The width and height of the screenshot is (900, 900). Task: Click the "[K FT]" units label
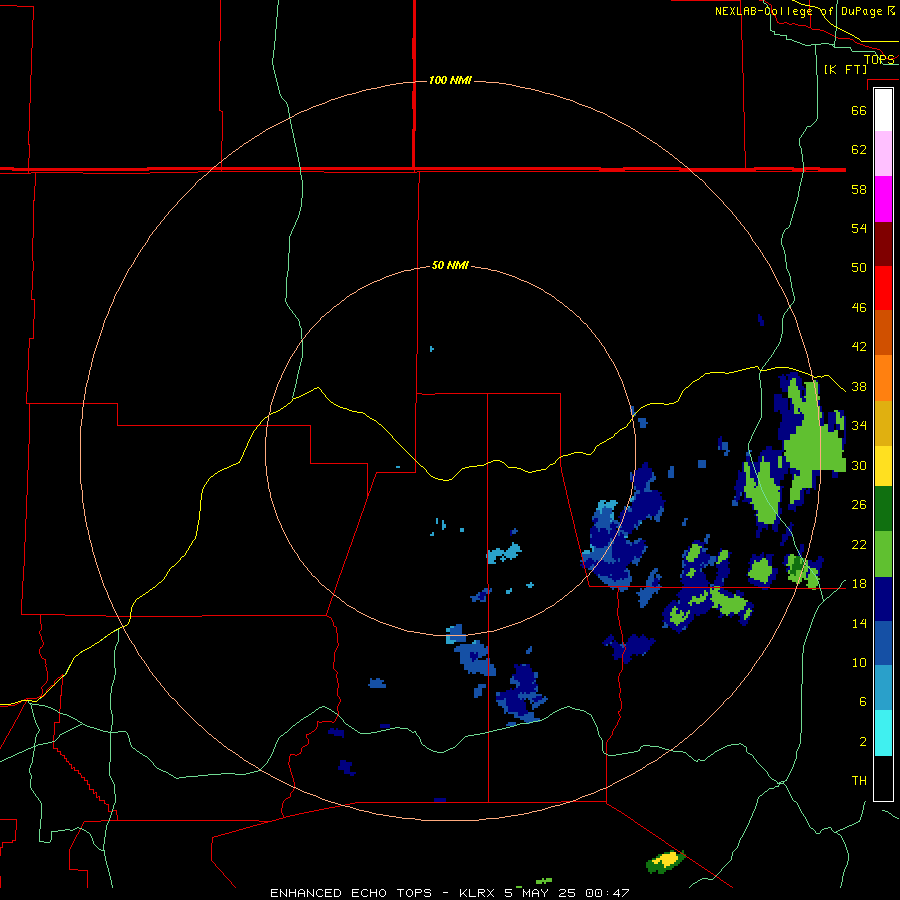[845, 70]
